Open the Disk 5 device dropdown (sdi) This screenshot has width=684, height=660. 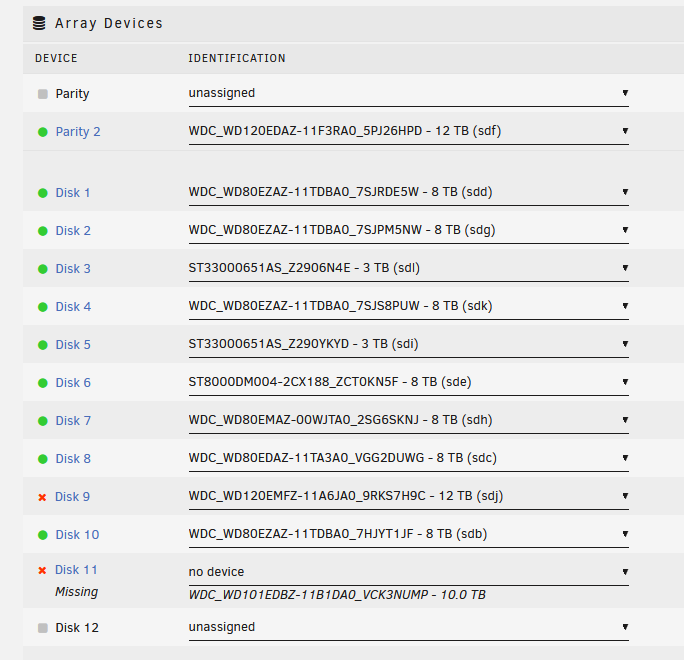408,344
